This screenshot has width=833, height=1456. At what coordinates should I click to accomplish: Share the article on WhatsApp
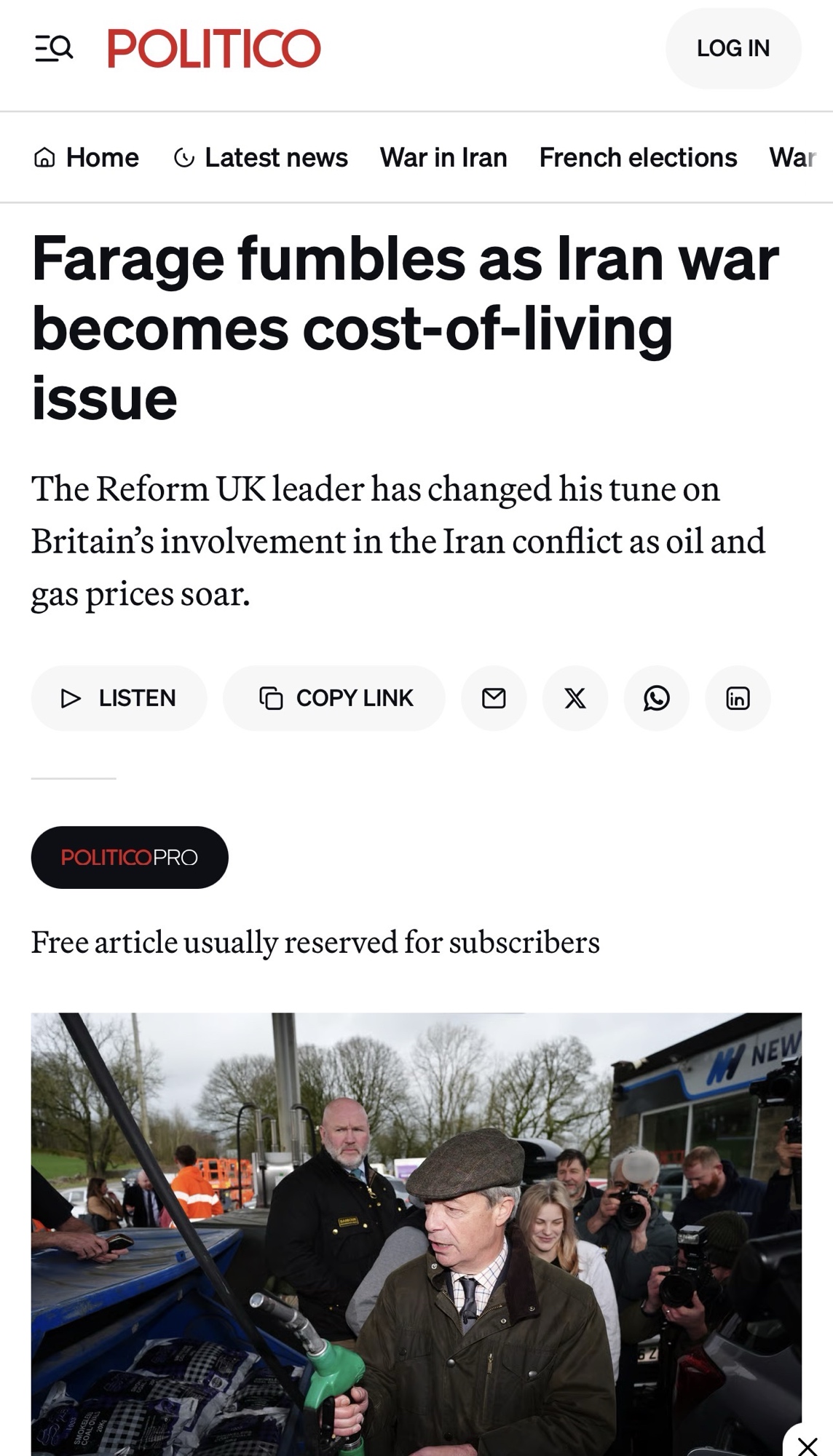(657, 697)
